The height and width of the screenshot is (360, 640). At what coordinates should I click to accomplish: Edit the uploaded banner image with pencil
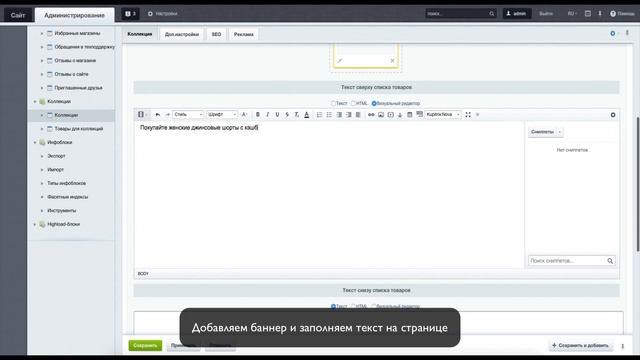tap(340, 61)
